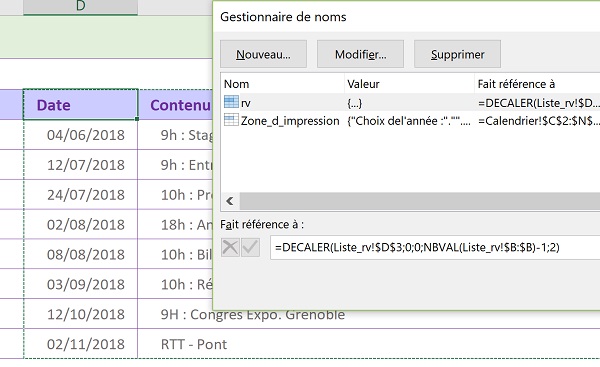Select cell with date 08/08/2018
Viewport: 600px width, 367px height.
tap(80, 254)
